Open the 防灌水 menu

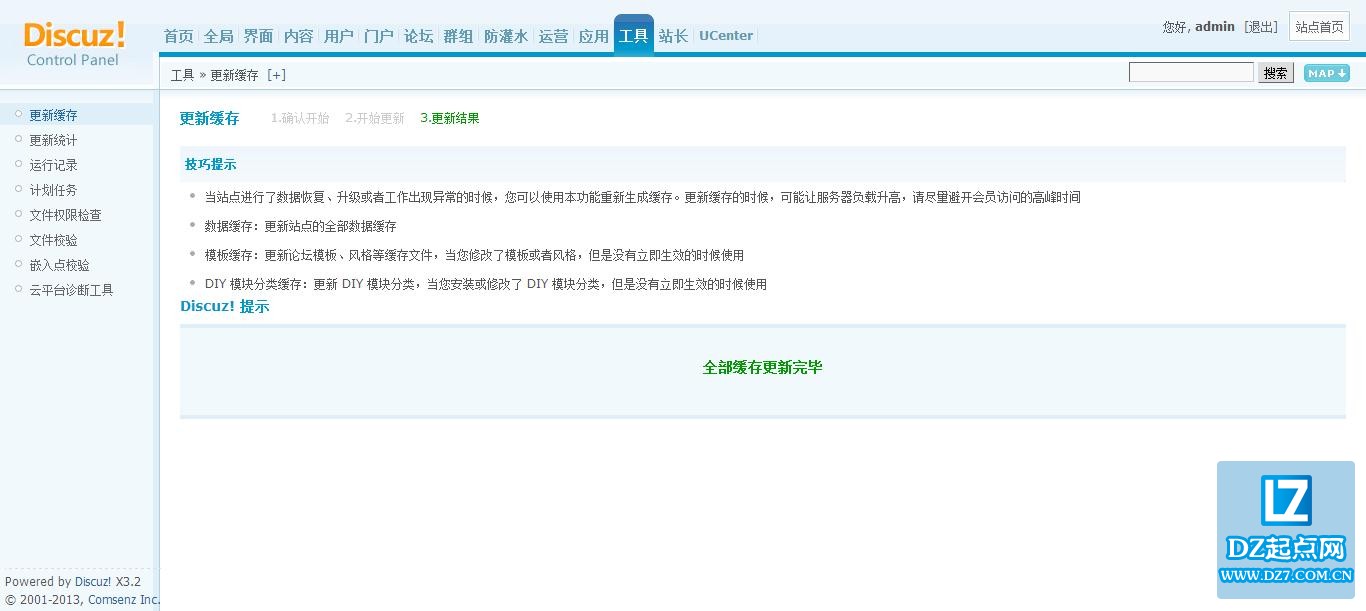click(506, 36)
